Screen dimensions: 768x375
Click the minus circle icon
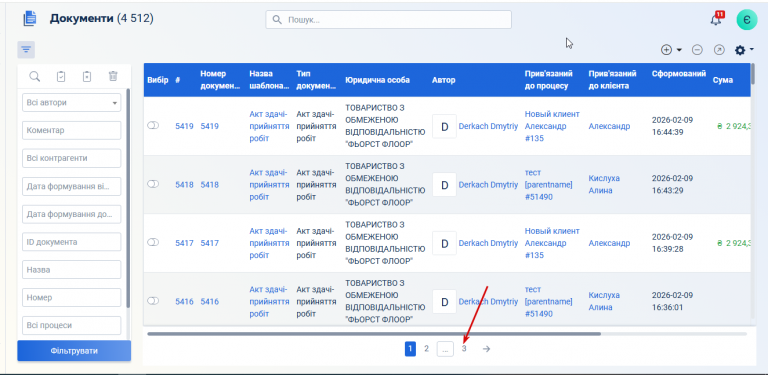coord(697,50)
